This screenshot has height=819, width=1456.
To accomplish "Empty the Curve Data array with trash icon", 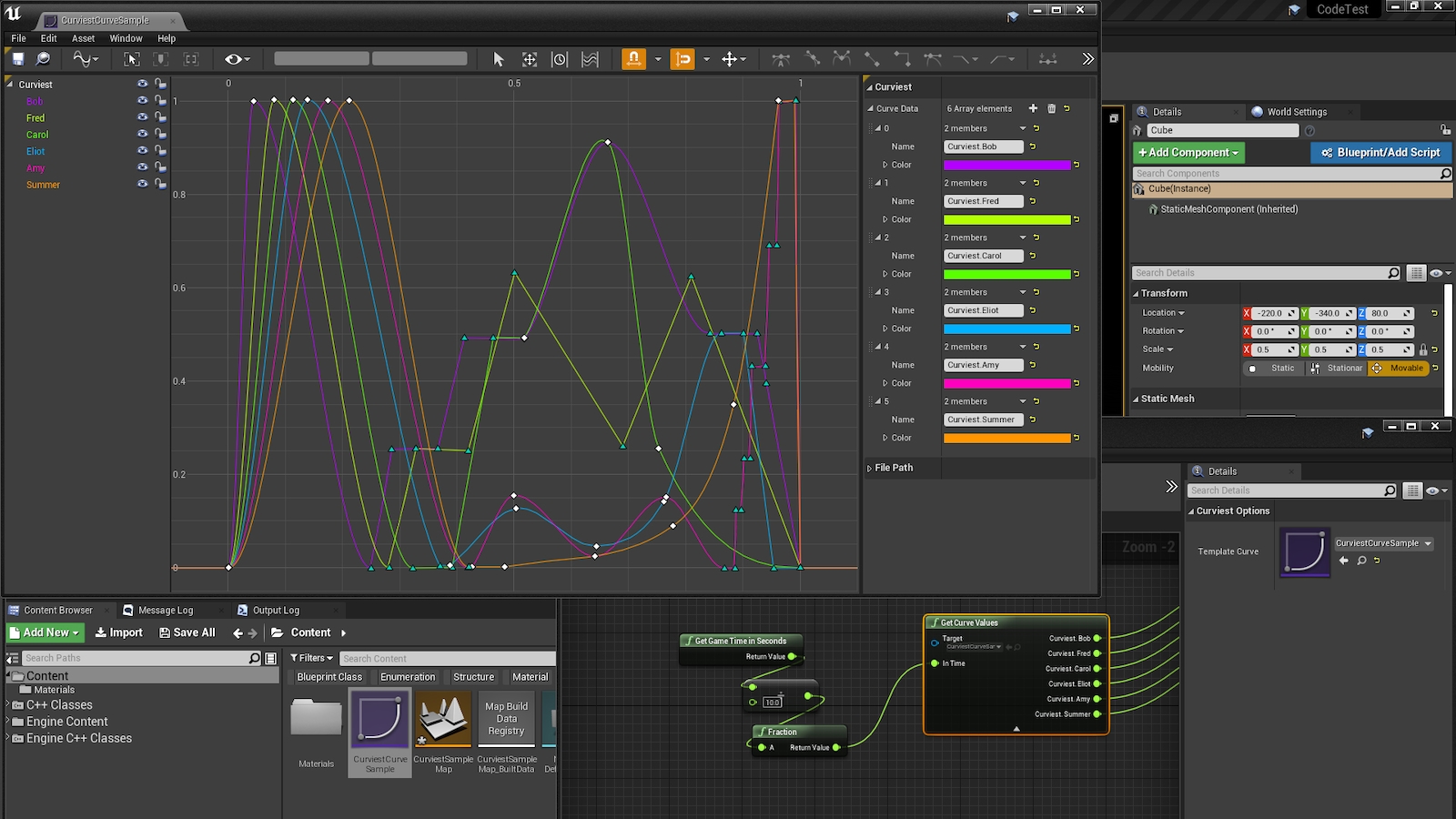I will click(1051, 108).
